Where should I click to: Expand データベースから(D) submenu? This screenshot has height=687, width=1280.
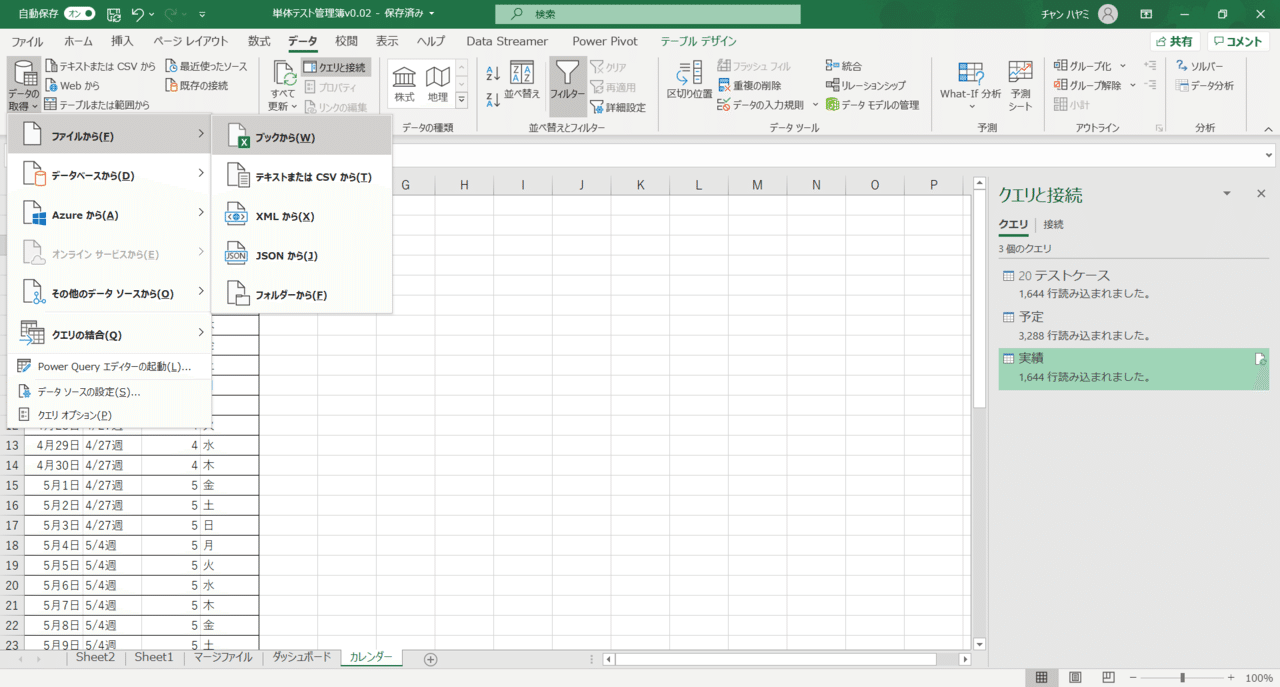click(110, 175)
